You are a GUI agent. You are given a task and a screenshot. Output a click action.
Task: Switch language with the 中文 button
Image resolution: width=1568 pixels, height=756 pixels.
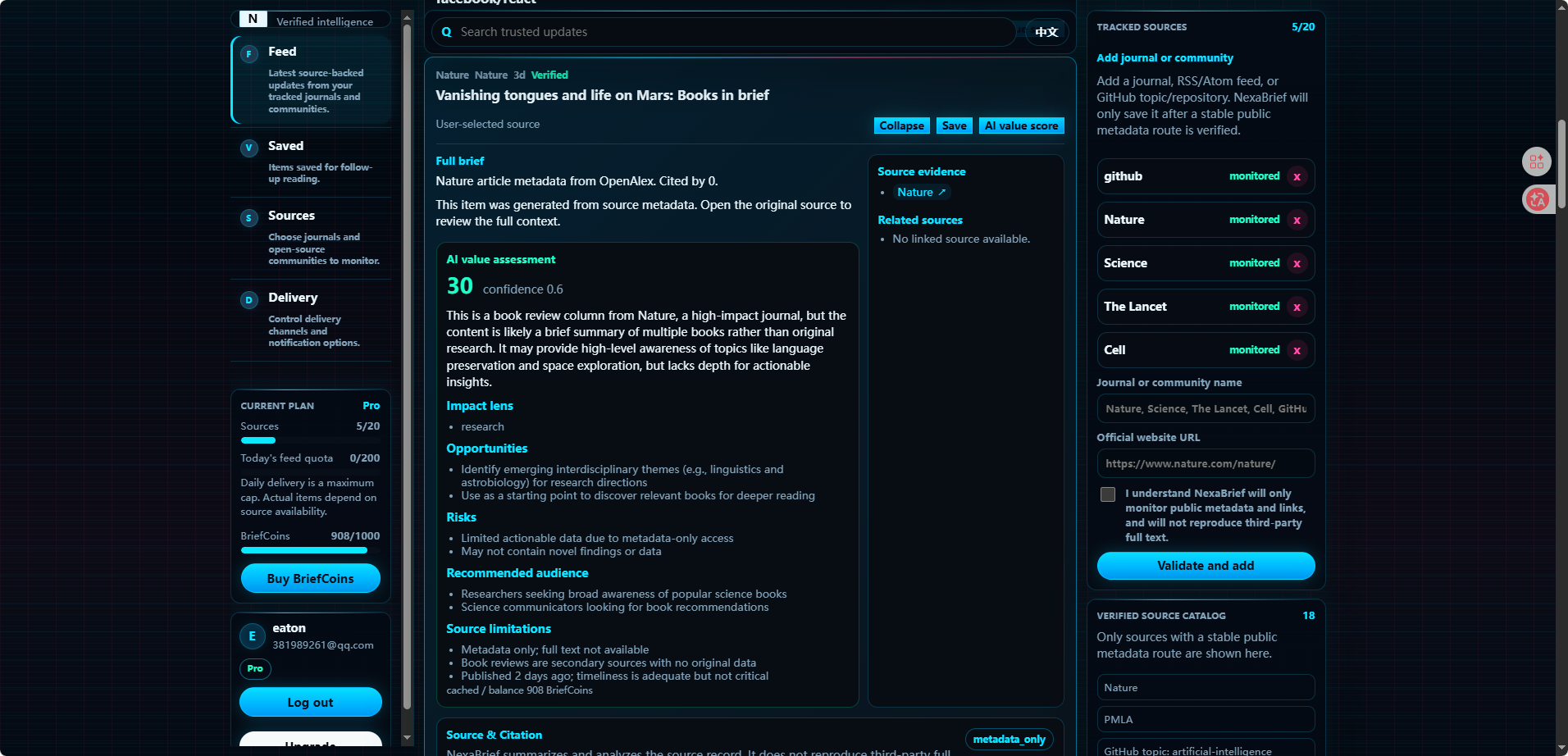[1046, 32]
